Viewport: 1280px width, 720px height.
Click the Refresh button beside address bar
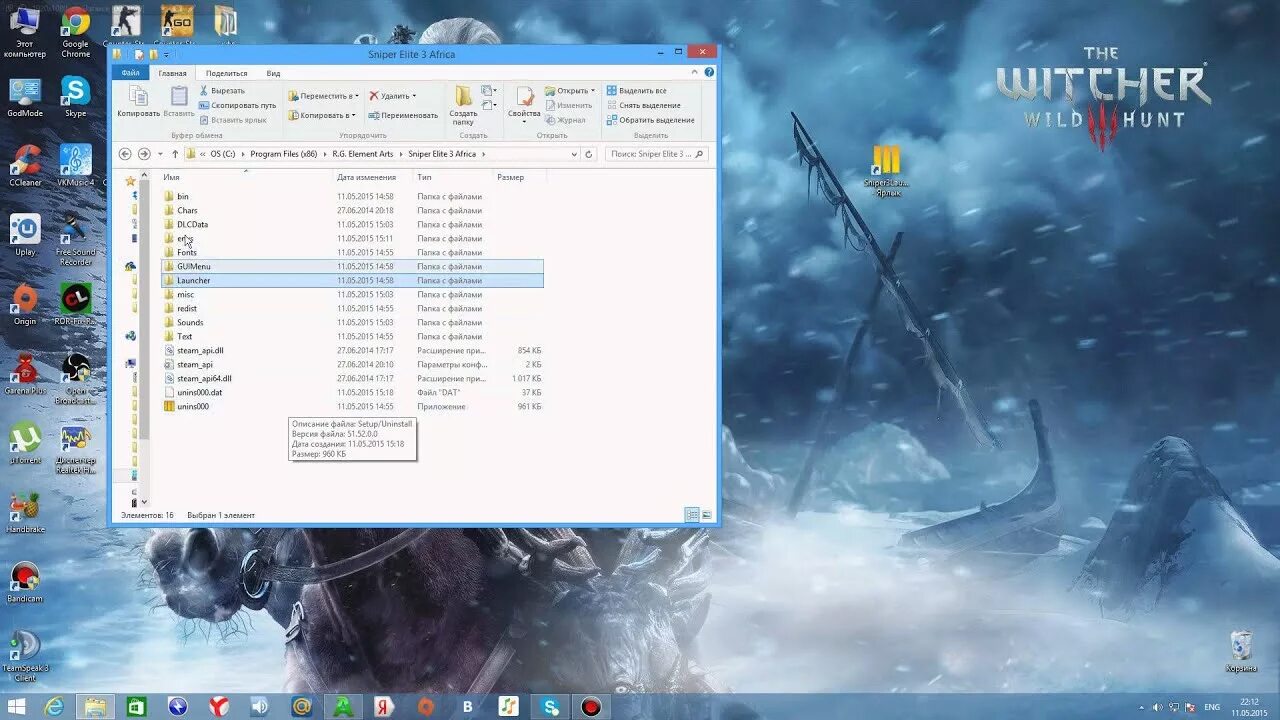tap(589, 154)
